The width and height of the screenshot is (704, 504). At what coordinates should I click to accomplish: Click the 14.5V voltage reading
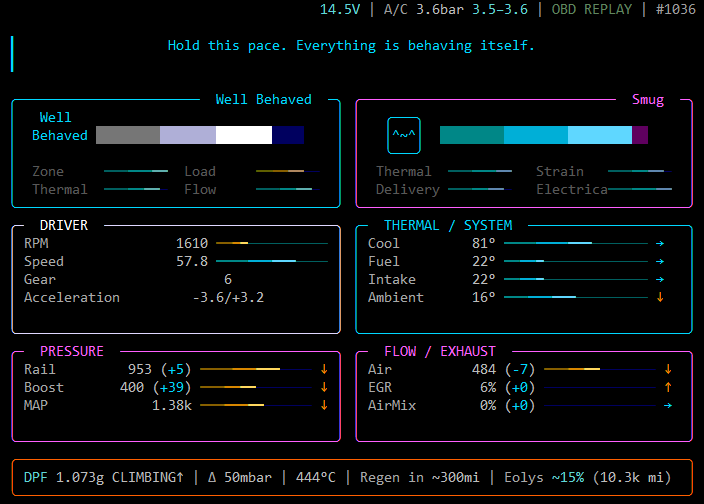[x=340, y=9]
